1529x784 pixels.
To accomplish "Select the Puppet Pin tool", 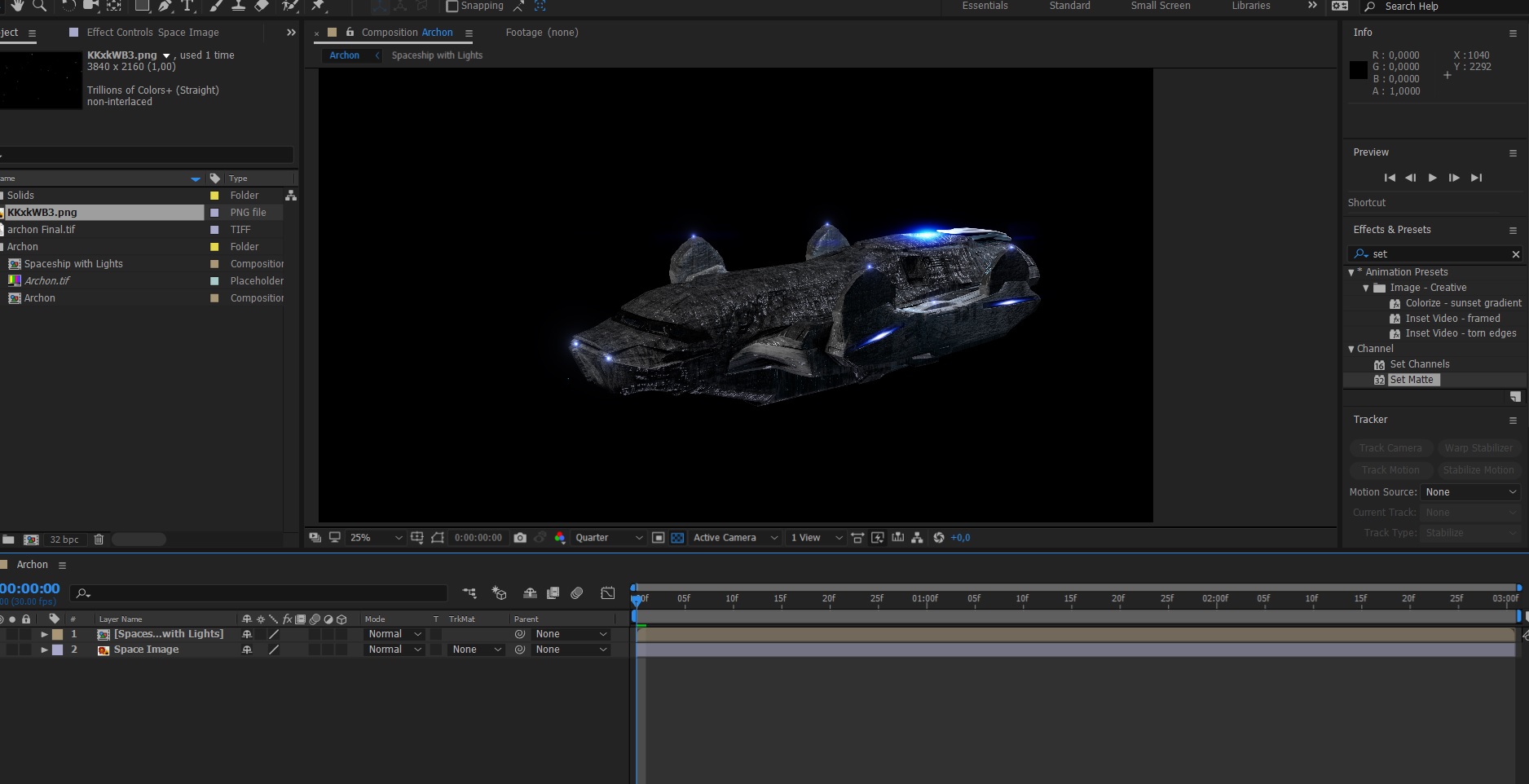I will point(319,6).
